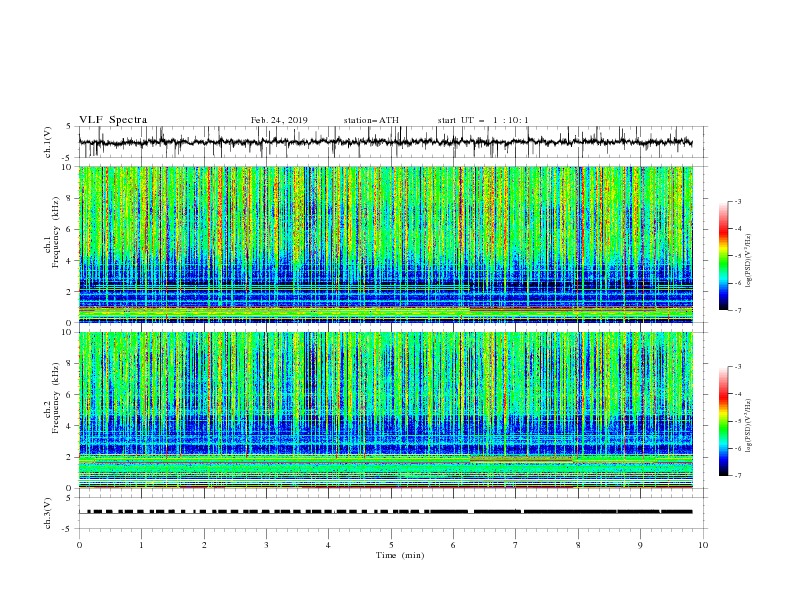Viewport: 792px width, 612px height.
Task: Click the VLF Spectra title text
Action: (x=113, y=120)
